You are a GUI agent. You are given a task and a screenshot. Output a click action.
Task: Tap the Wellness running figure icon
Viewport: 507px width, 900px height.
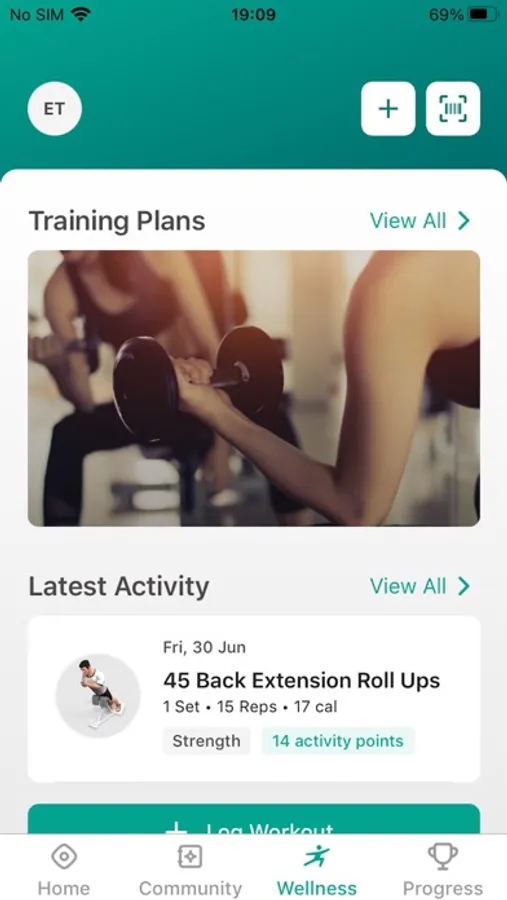tap(317, 857)
